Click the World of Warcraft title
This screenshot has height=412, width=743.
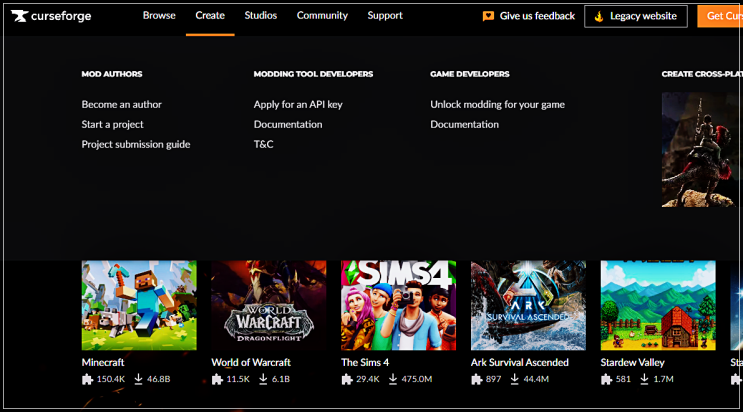point(251,362)
